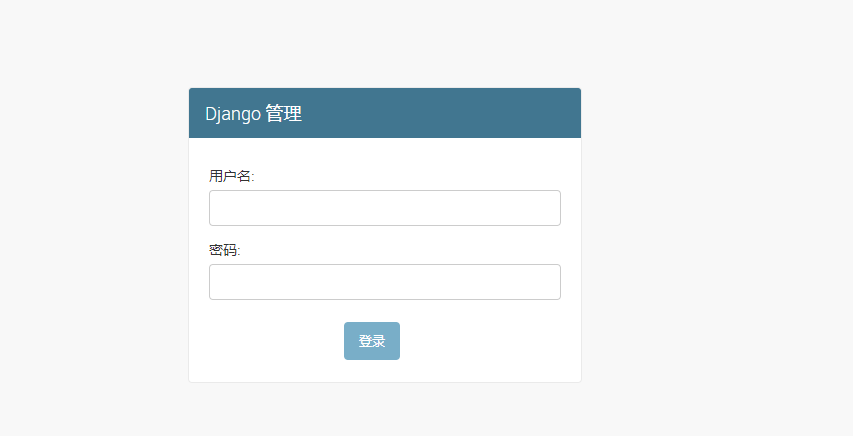This screenshot has width=853, height=436.
Task: Select the text box below 用户名
Action: point(385,208)
